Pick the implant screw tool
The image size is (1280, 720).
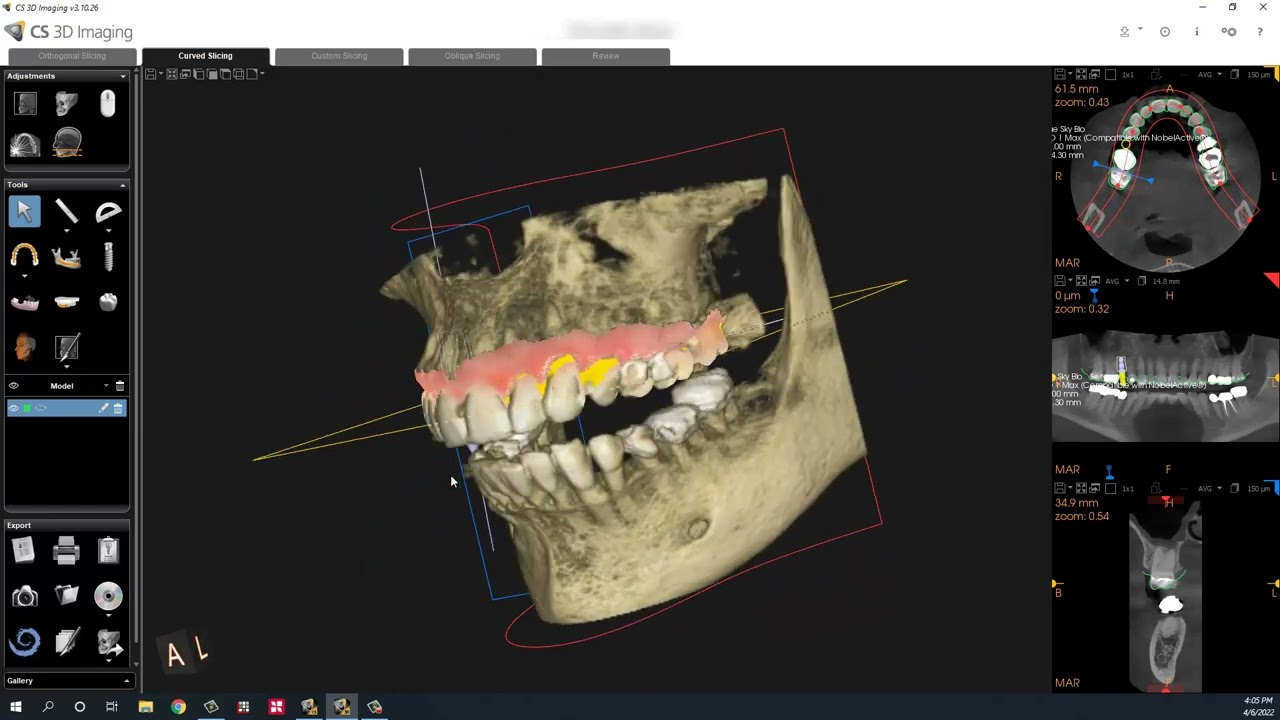108,256
